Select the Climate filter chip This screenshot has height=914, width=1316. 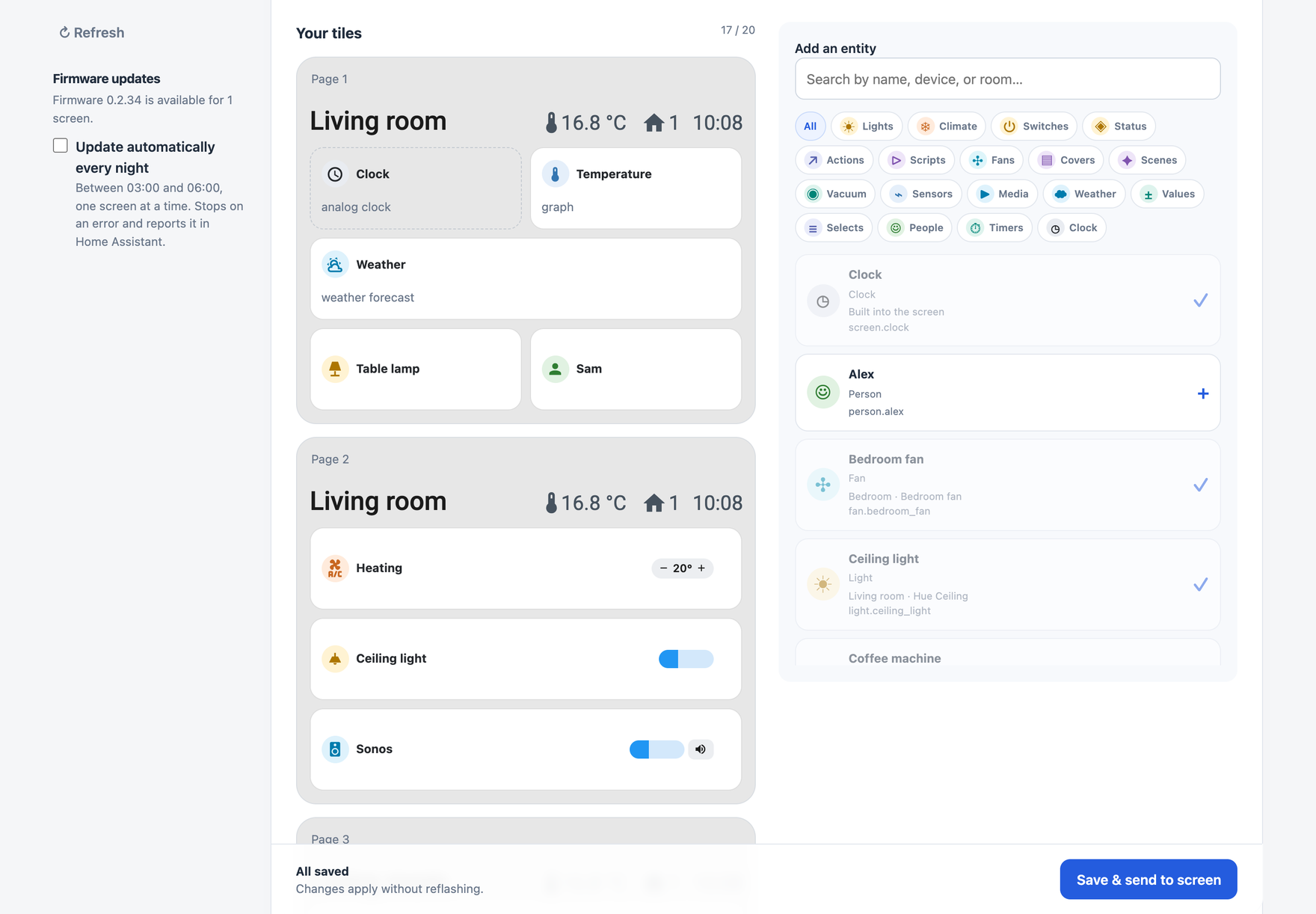pyautogui.click(x=947, y=126)
